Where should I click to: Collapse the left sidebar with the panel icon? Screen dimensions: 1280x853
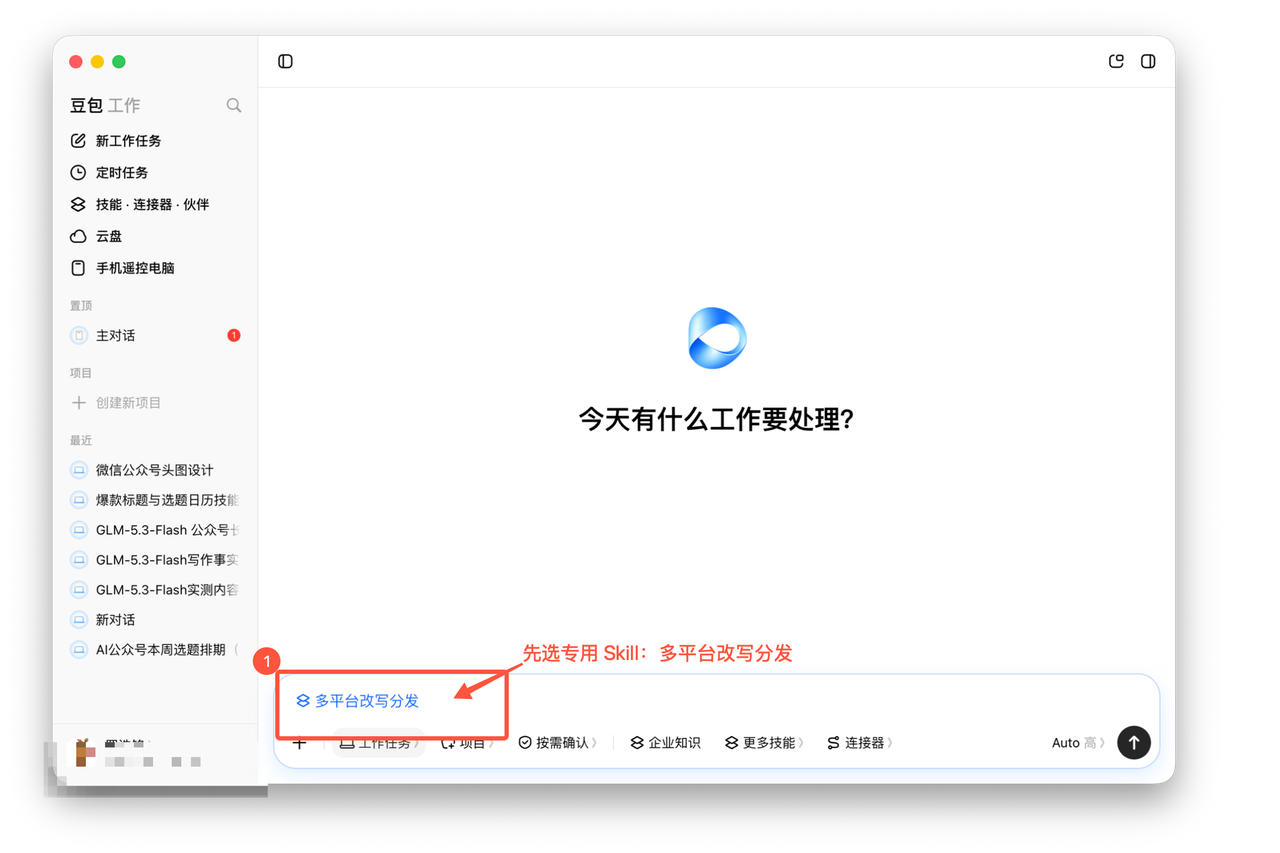(x=285, y=61)
